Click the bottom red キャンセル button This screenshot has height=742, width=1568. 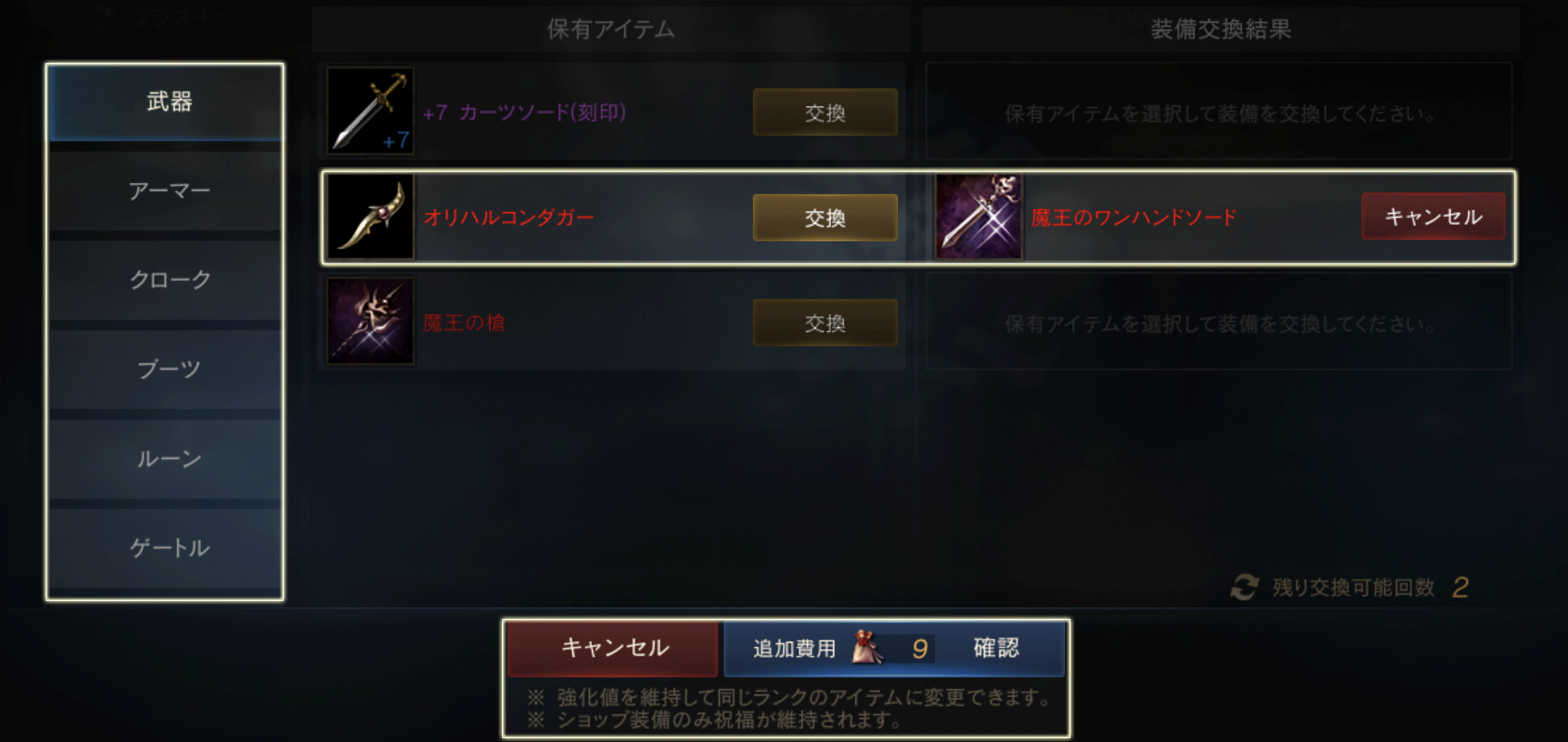pyautogui.click(x=613, y=648)
